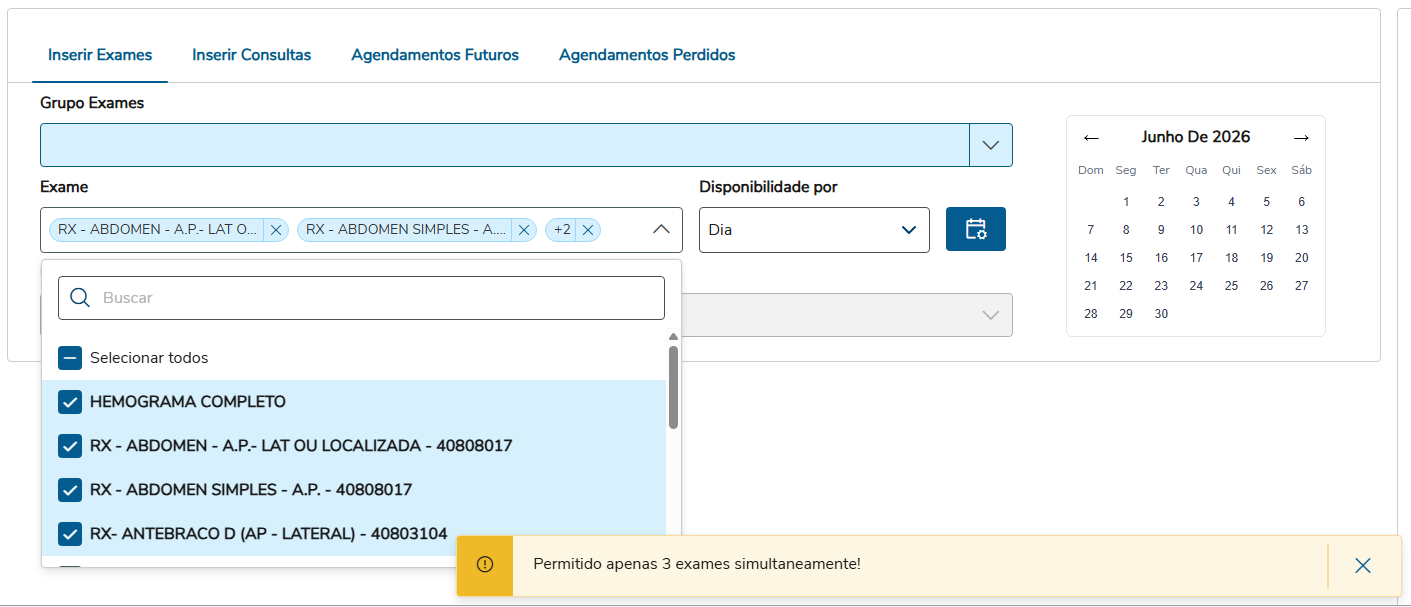This screenshot has height=607, width=1411.
Task: Go to next month in calendar
Action: pos(1301,137)
